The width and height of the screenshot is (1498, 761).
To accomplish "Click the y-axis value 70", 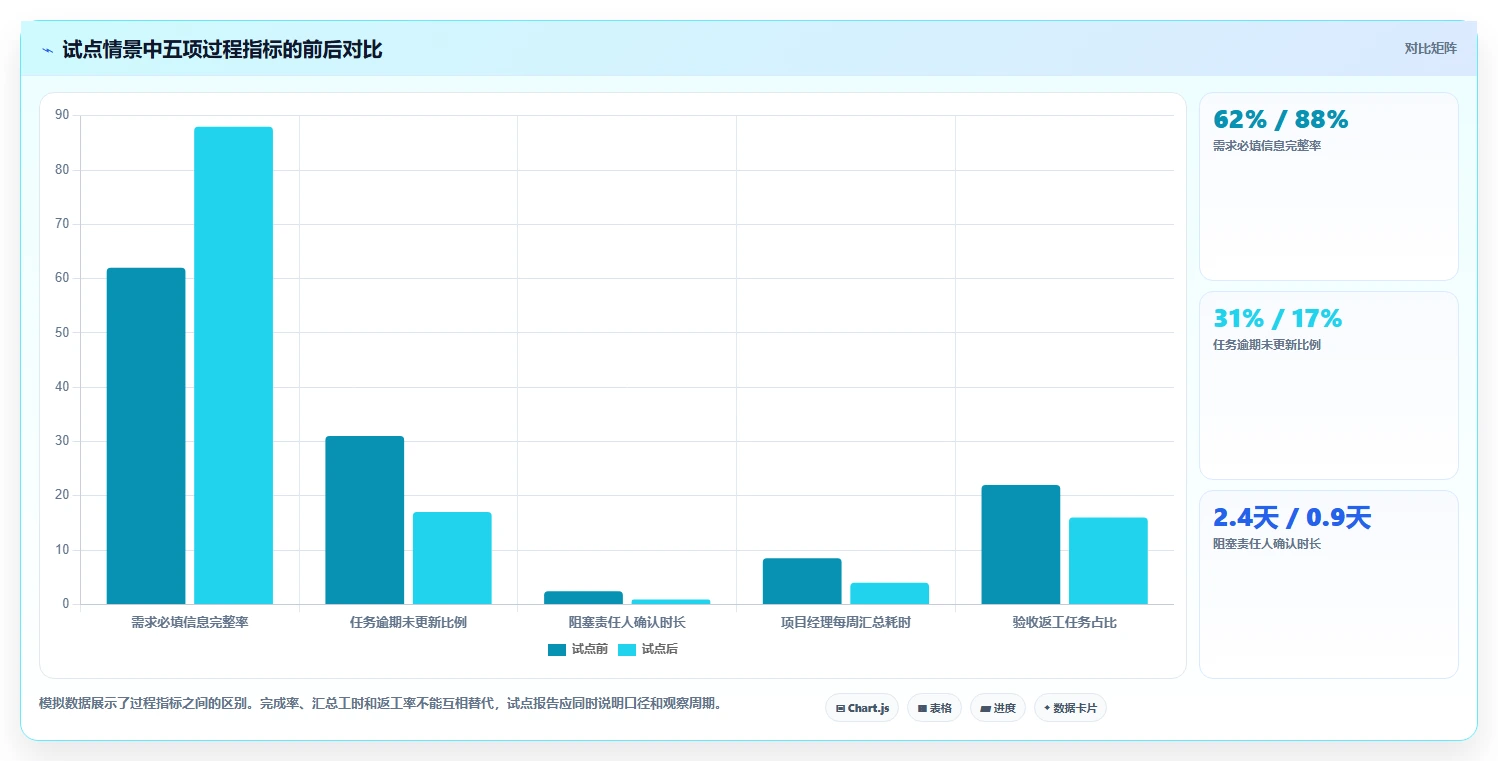I will [62, 224].
